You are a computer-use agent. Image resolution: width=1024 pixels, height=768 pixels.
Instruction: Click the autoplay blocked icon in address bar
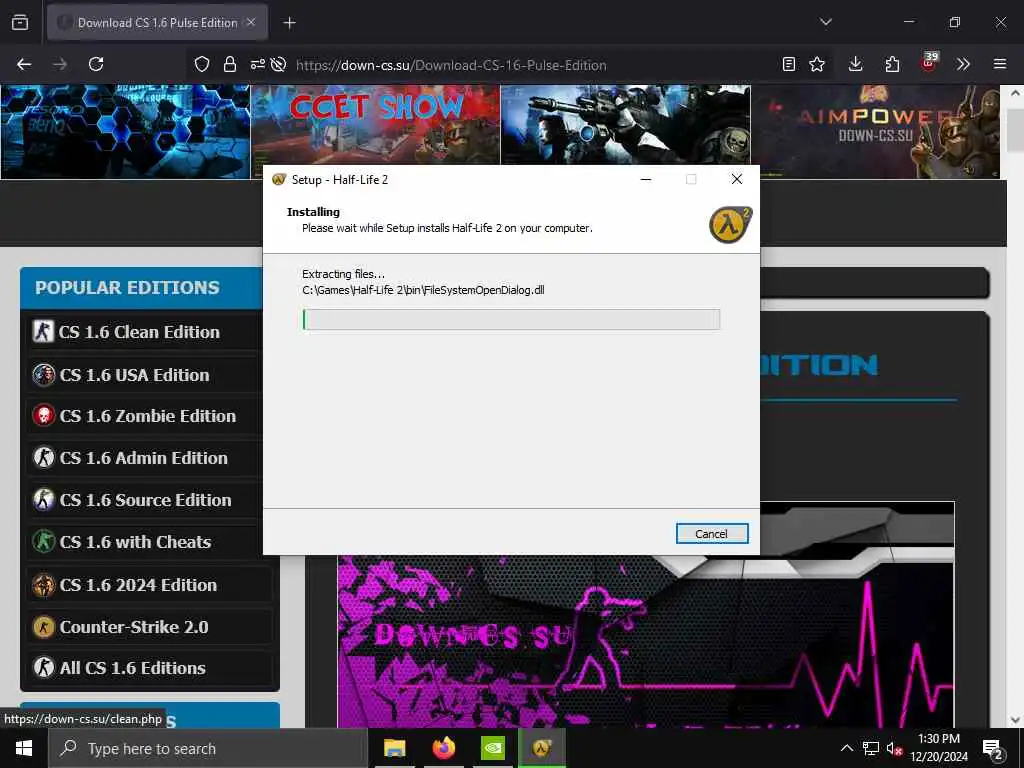[x=278, y=64]
